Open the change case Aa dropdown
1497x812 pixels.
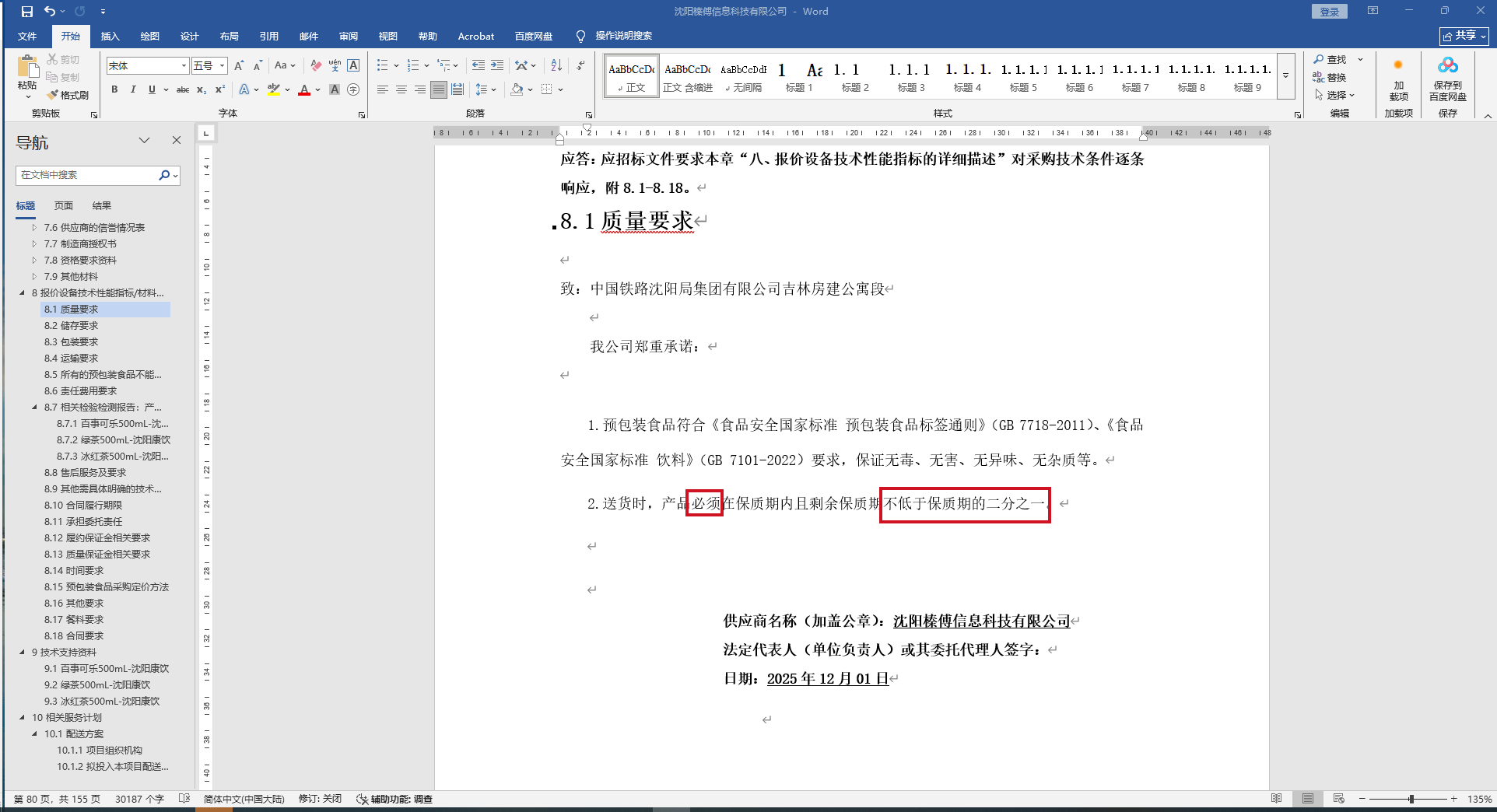(x=285, y=66)
